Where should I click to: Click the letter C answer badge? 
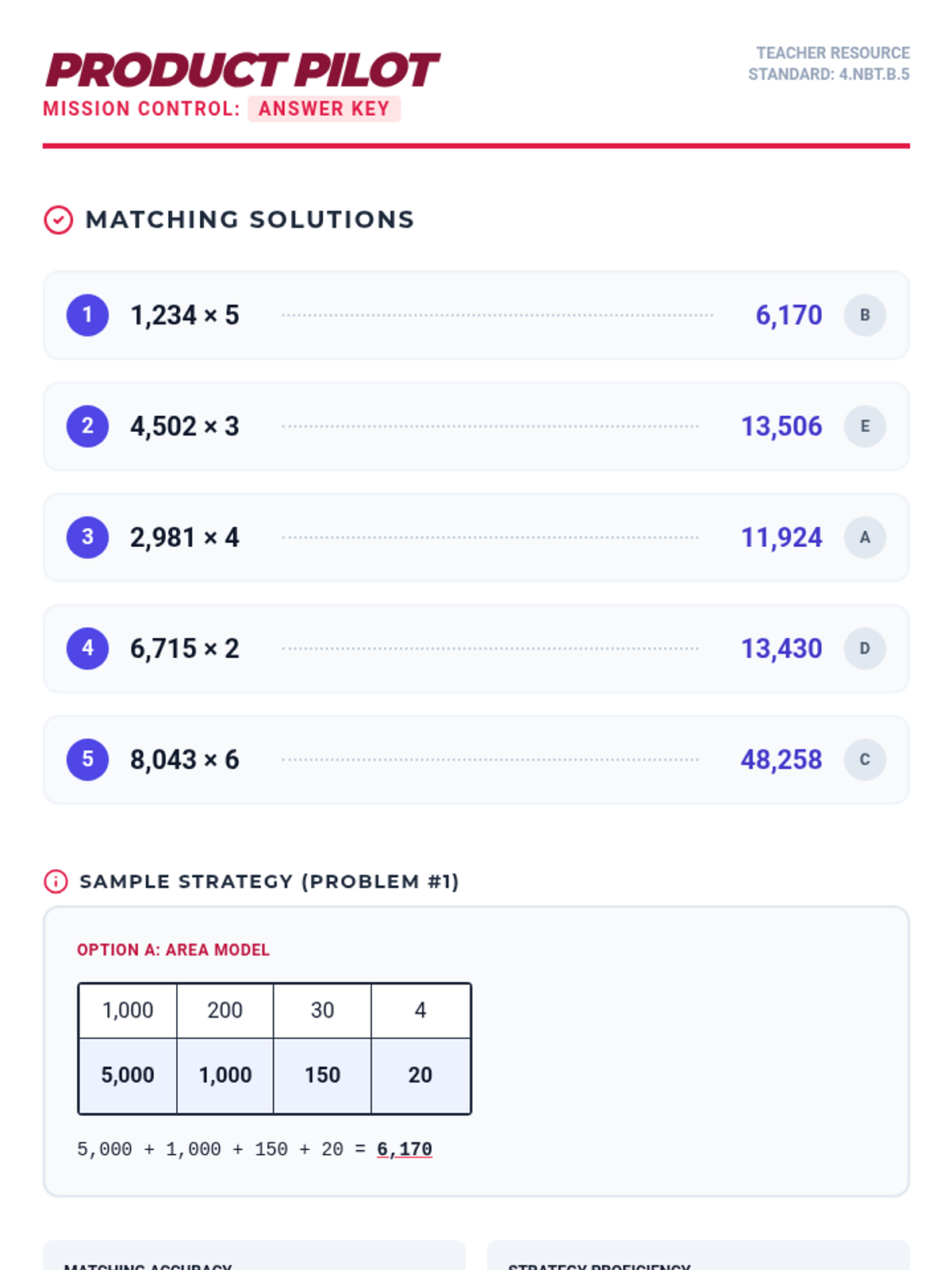coord(865,760)
